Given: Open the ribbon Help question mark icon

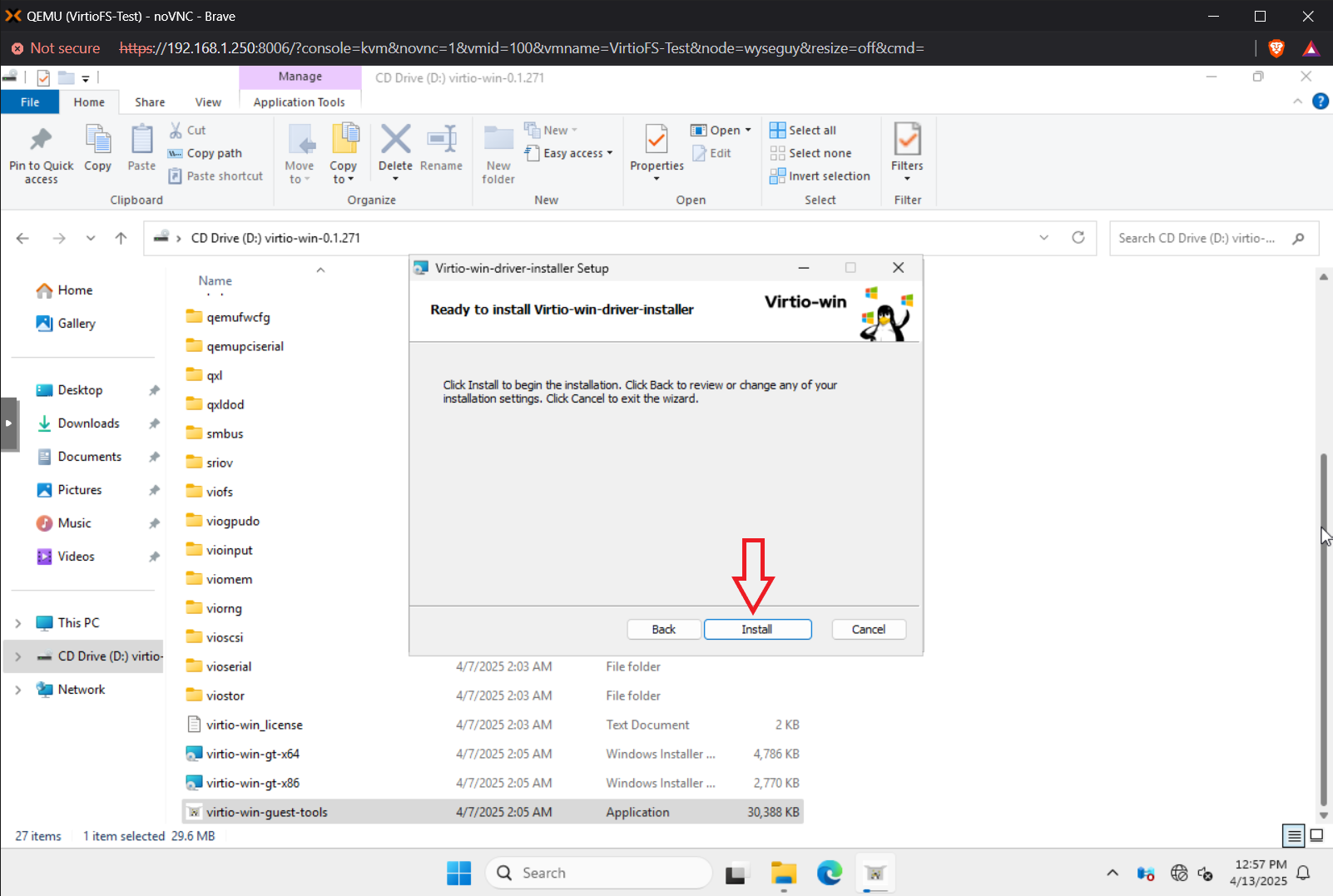Looking at the screenshot, I should (1320, 101).
